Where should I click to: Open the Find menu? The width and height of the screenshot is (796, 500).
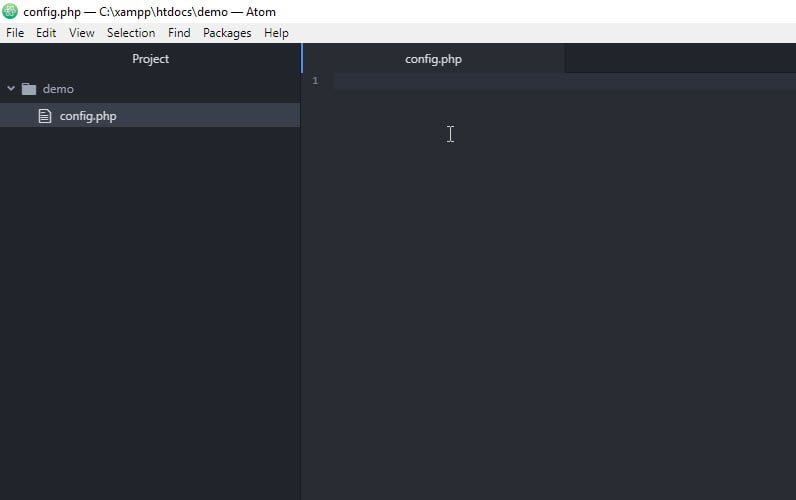click(x=179, y=33)
